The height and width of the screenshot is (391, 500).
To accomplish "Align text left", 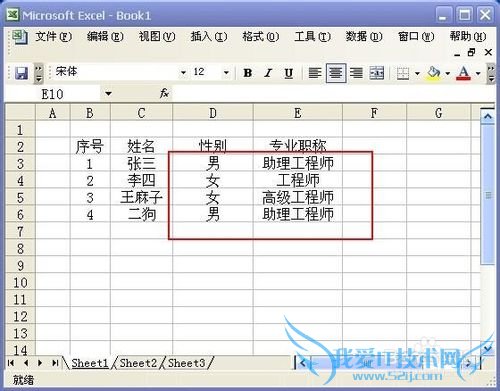I will (315, 73).
